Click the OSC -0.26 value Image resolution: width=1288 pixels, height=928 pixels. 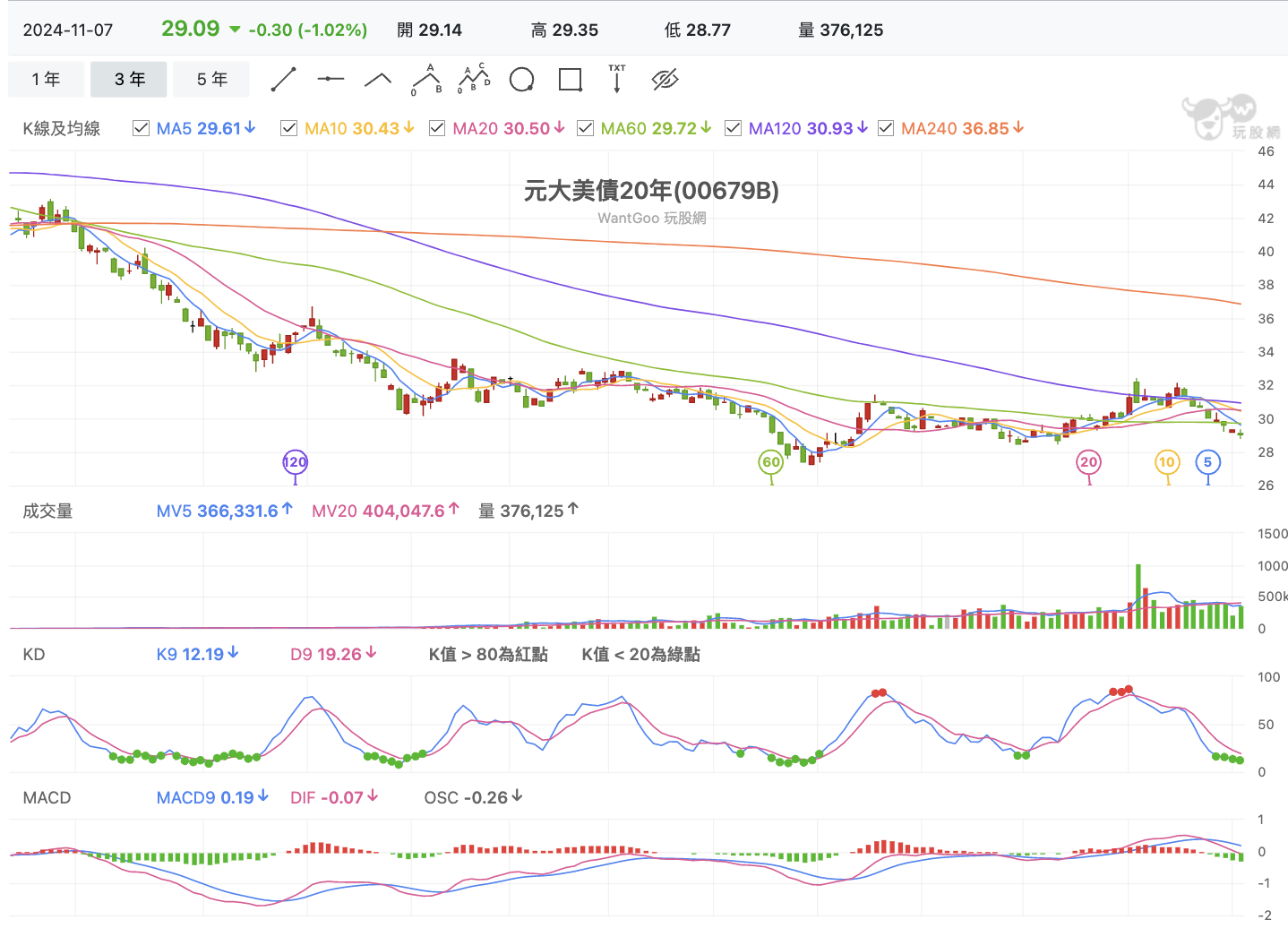pos(474,797)
